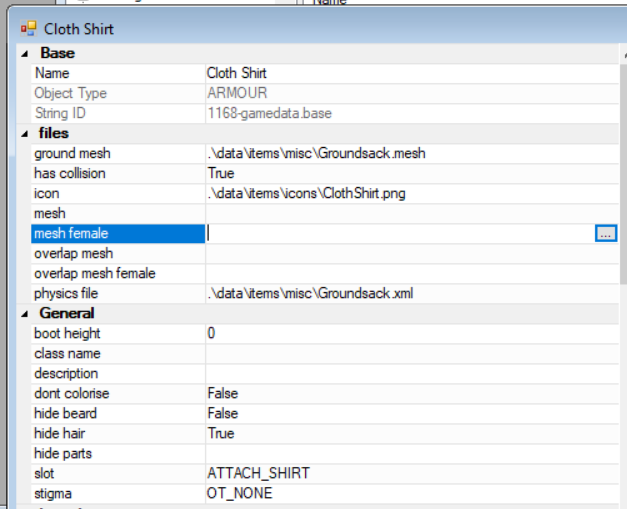627x509 pixels.
Task: Click the description value field
Action: [412, 373]
